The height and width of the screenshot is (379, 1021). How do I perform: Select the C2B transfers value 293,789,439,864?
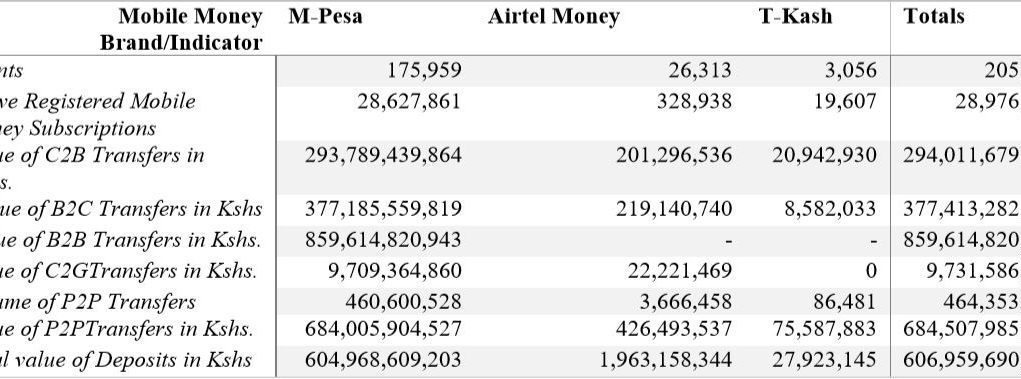tap(384, 155)
